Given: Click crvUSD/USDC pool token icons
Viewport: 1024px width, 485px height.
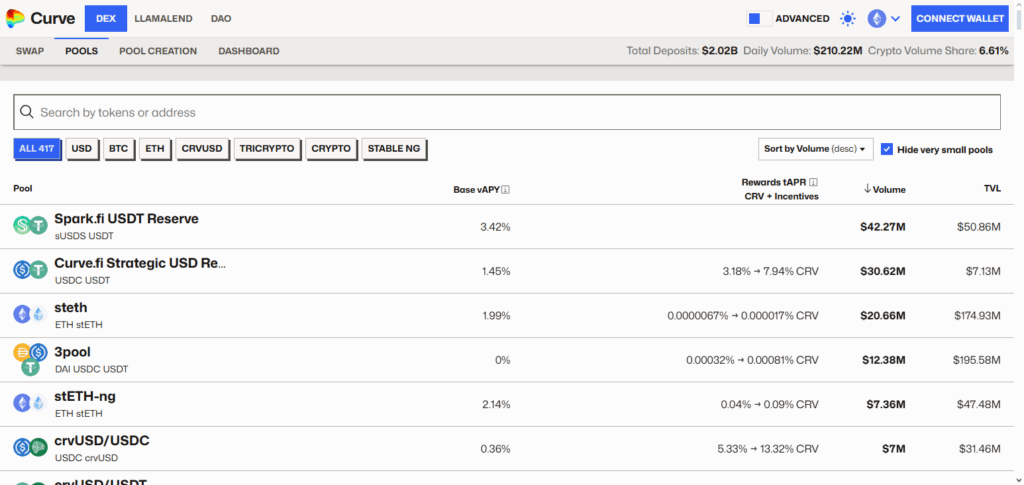Looking at the screenshot, I should [31, 447].
